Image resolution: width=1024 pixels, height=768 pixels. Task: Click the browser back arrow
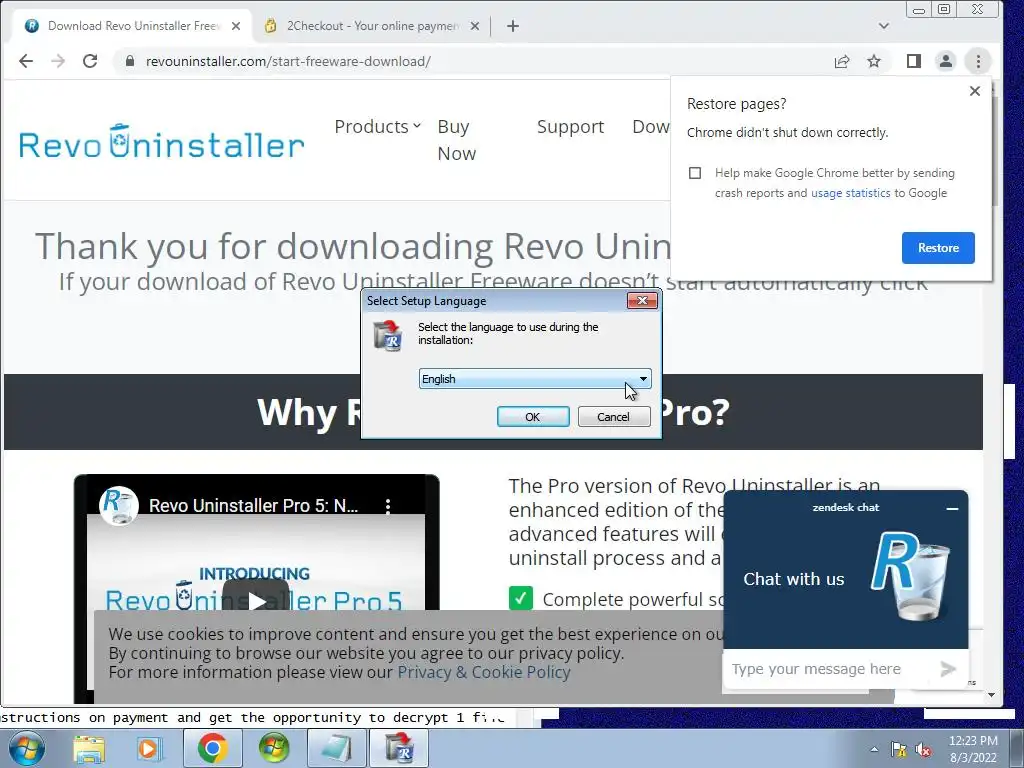(x=25, y=61)
